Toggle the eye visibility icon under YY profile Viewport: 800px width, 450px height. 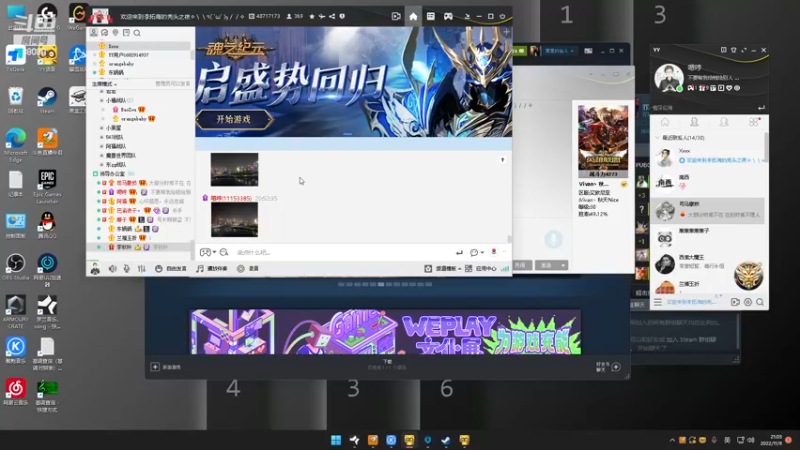(737, 88)
